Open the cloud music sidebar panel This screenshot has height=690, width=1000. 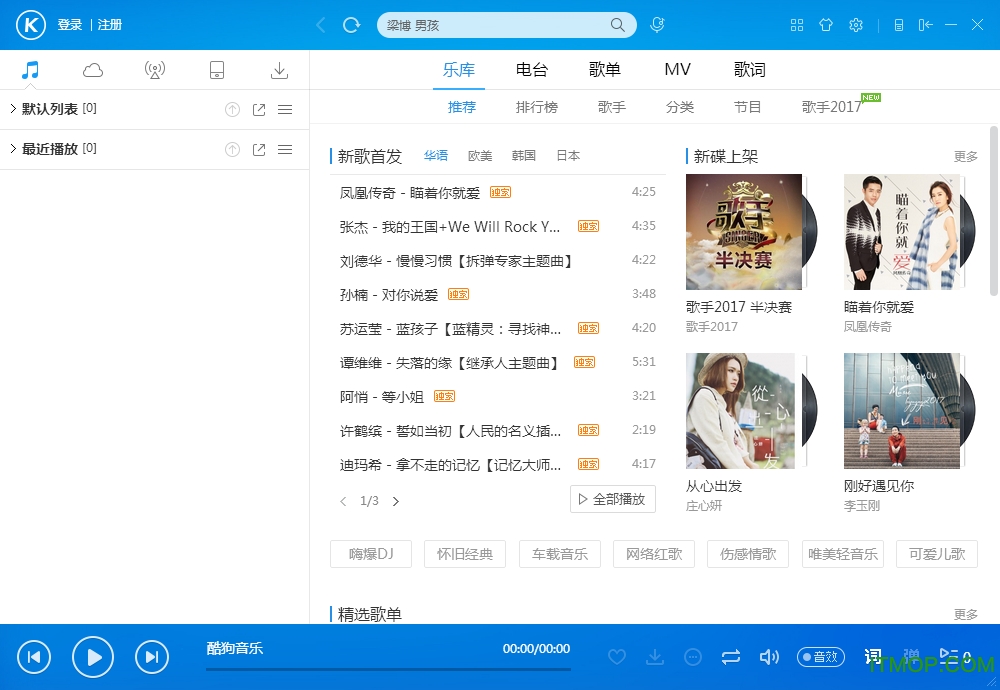click(92, 70)
